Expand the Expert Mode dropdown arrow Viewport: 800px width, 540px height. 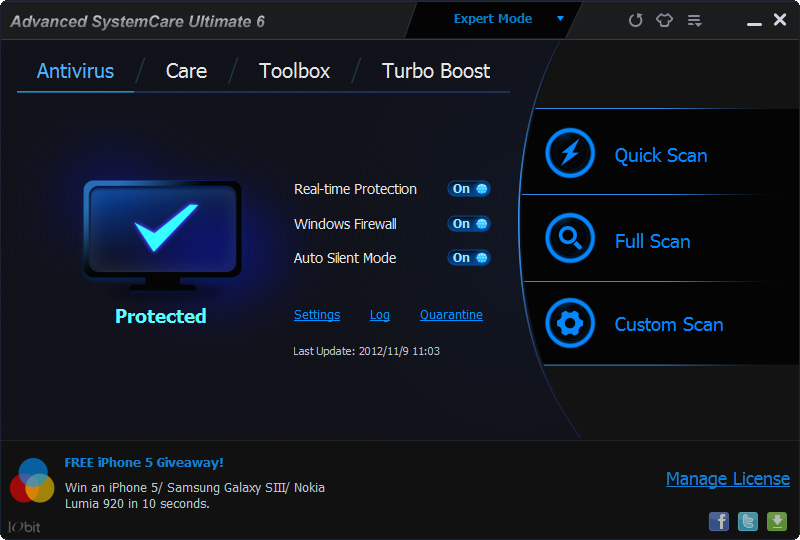coord(560,19)
